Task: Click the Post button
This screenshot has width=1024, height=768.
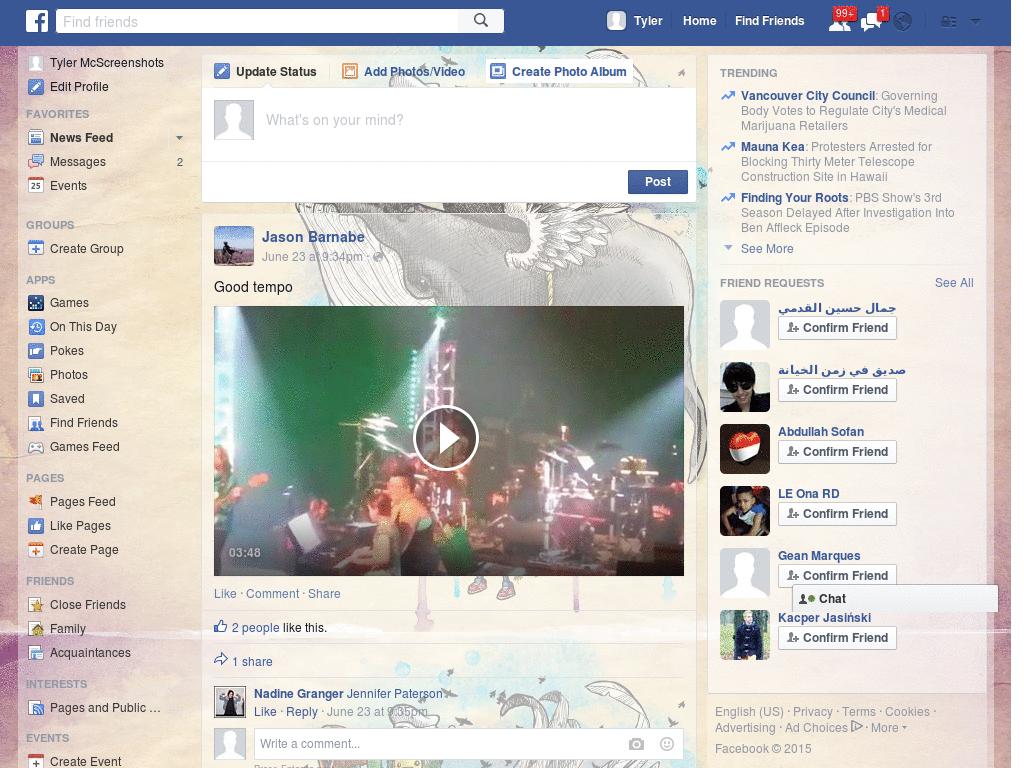Action: point(657,181)
